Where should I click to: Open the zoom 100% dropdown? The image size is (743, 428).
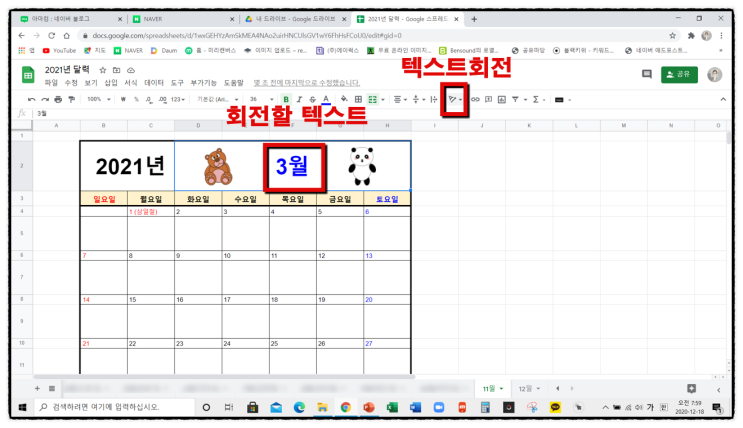pyautogui.click(x=99, y=100)
